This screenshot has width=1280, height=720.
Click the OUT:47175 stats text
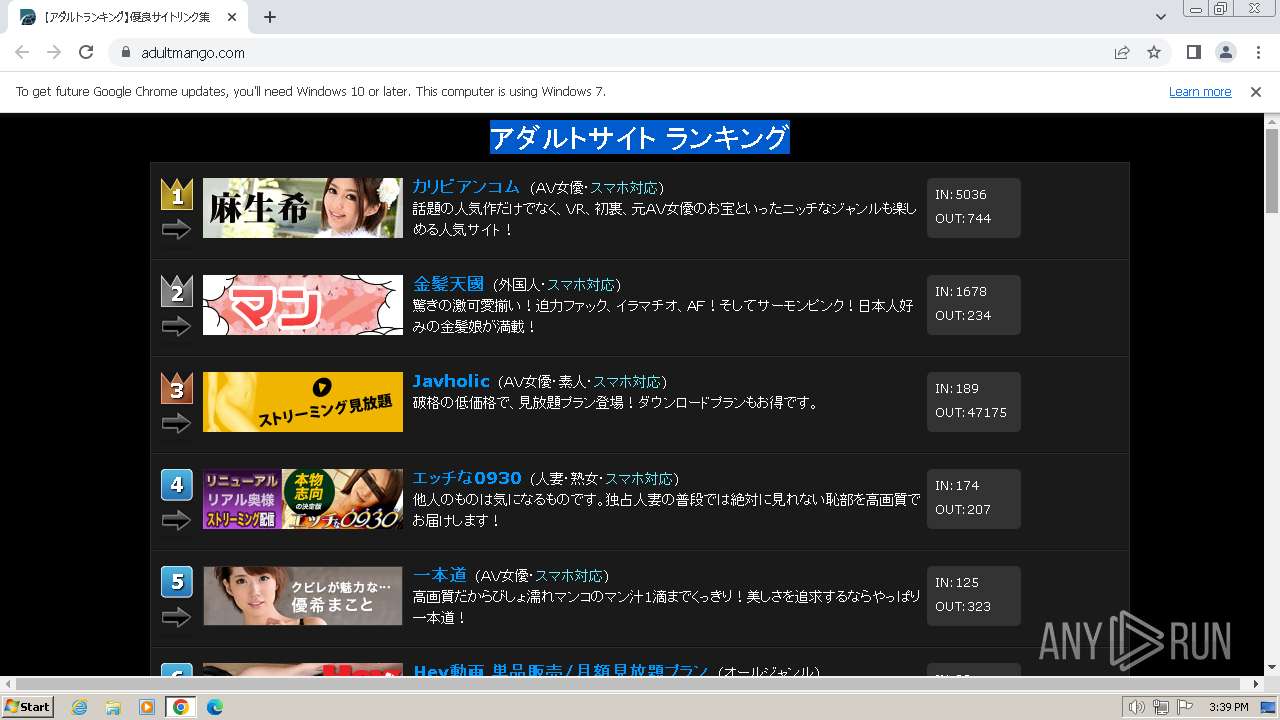click(x=971, y=412)
